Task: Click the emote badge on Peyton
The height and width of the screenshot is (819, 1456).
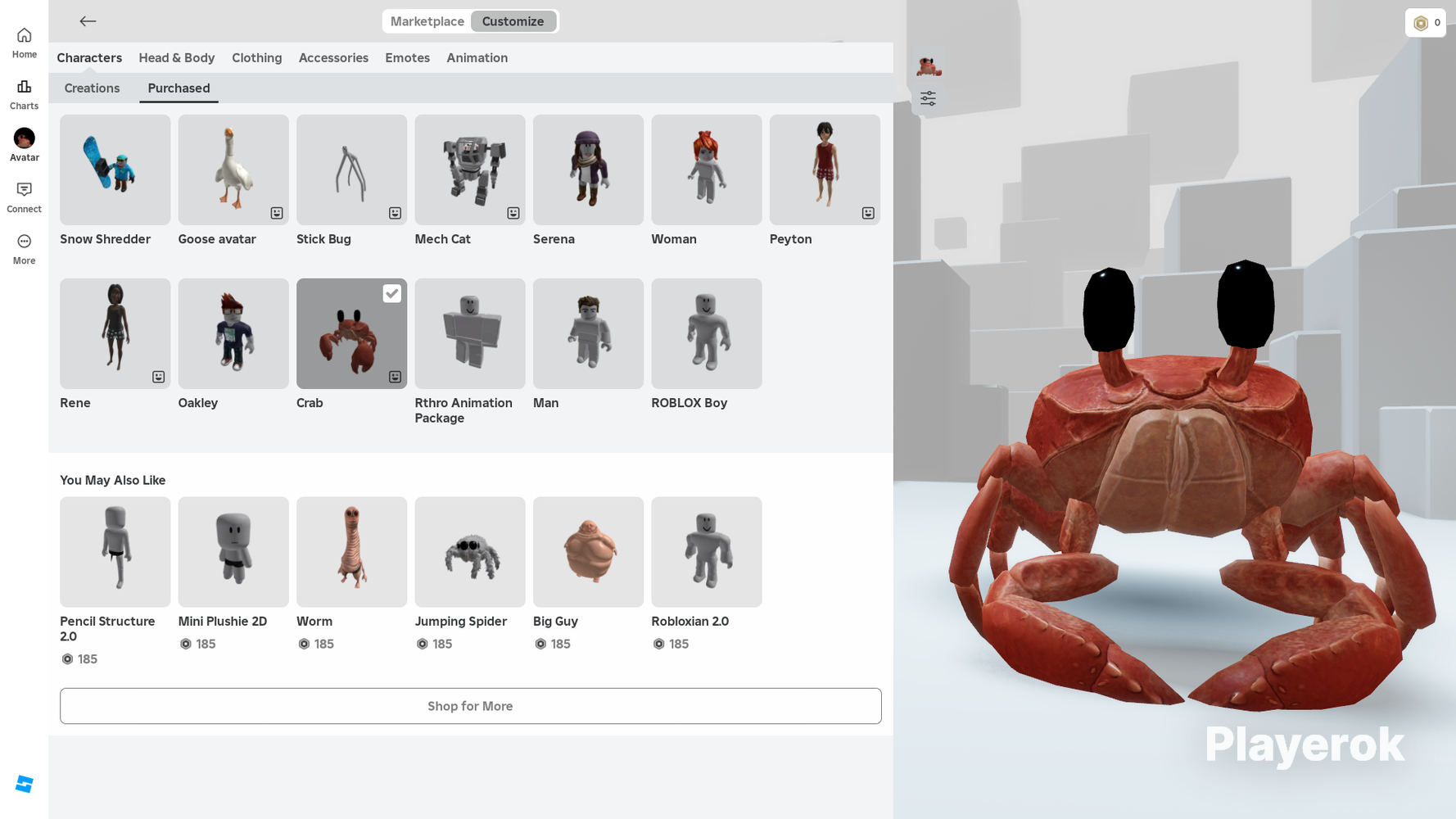Action: click(868, 213)
